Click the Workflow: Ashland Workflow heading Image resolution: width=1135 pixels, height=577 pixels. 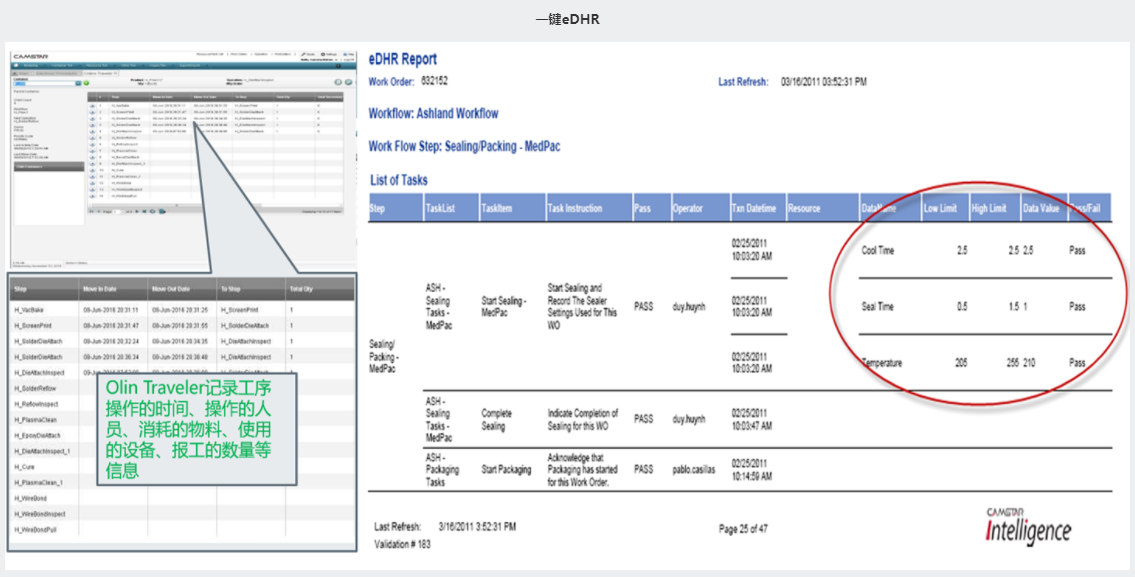(433, 114)
